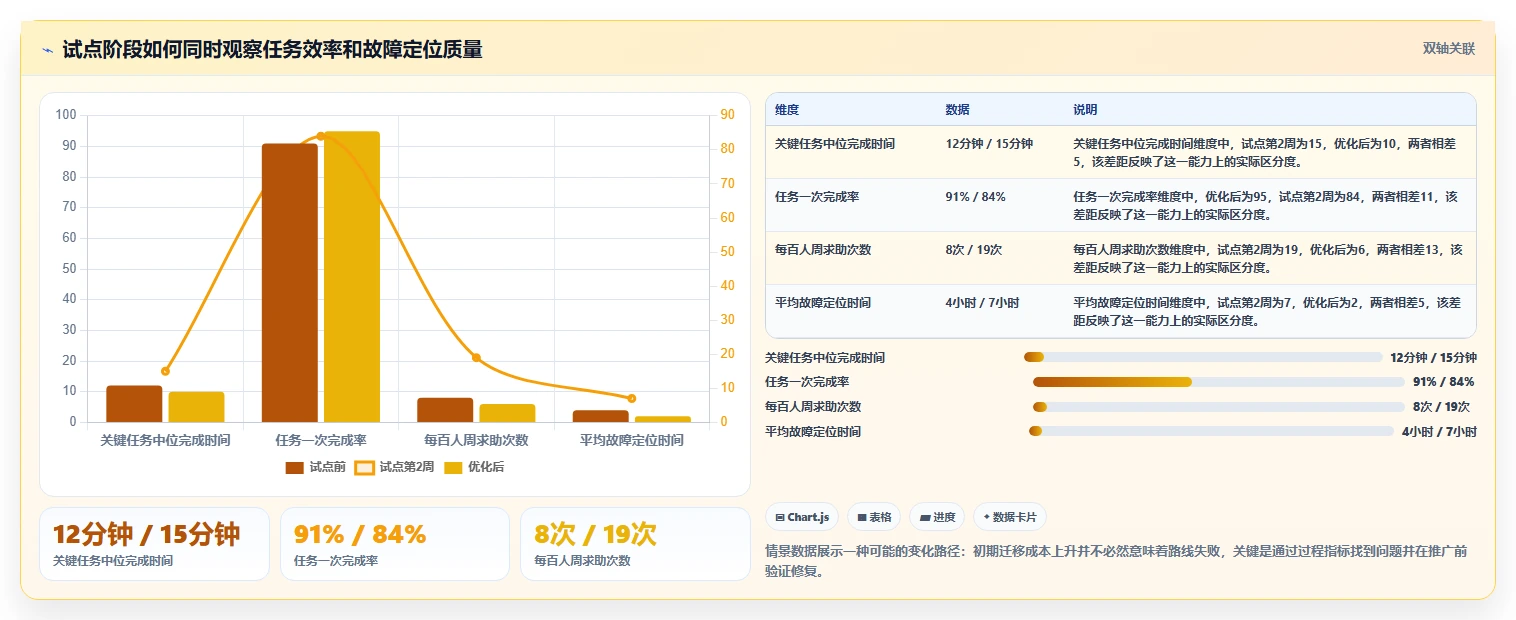Screen dimensions: 1516x620
Task: Click table value 4小时 / 7小时
Action: click(982, 303)
